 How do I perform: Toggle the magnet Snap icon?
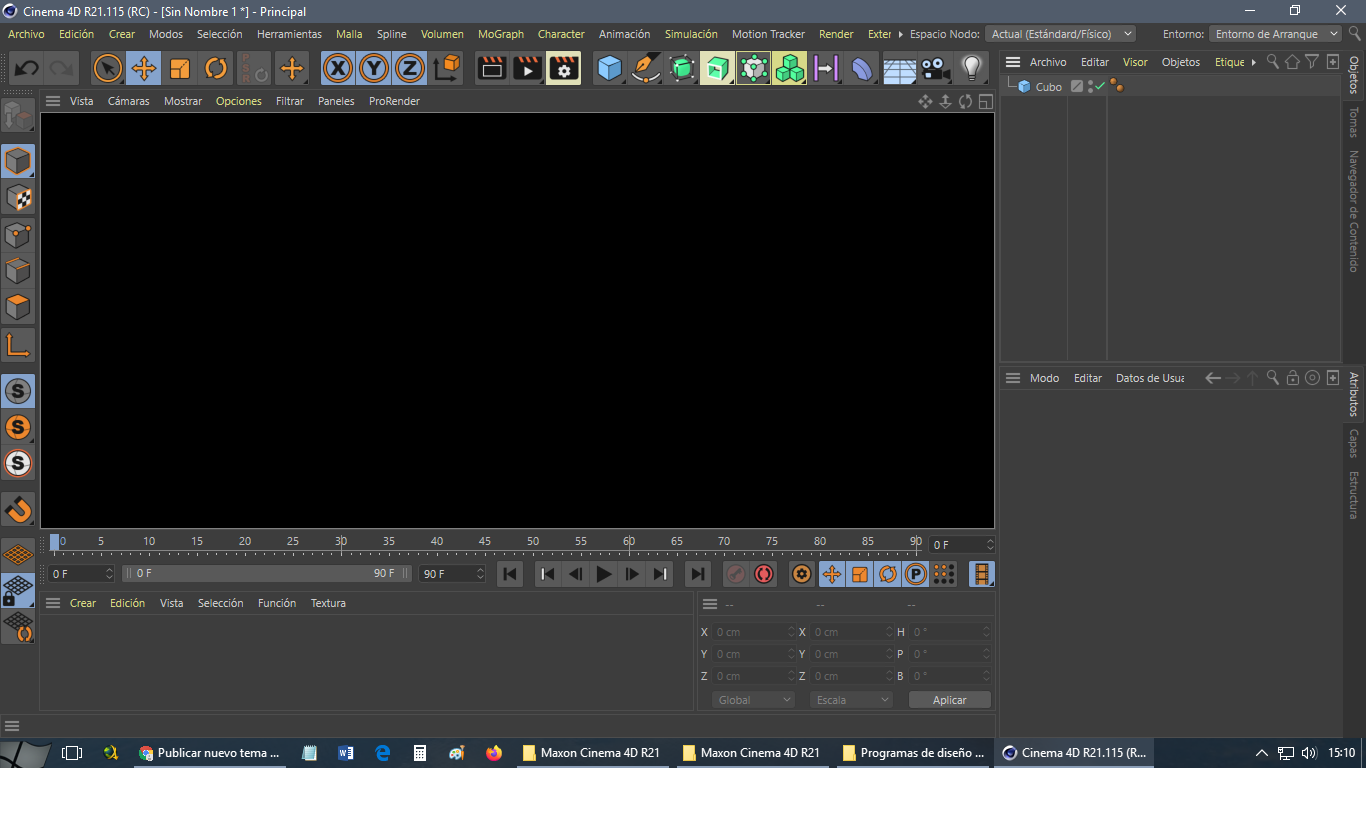point(18,509)
